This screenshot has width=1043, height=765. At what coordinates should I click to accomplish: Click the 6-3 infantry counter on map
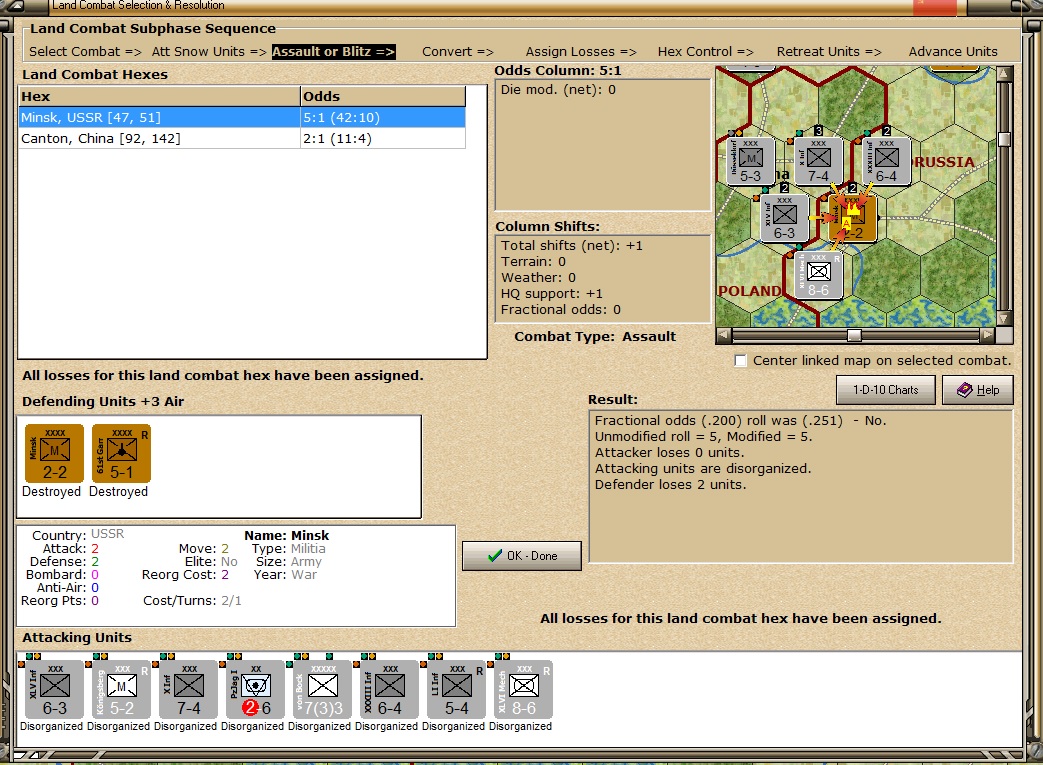coord(784,218)
